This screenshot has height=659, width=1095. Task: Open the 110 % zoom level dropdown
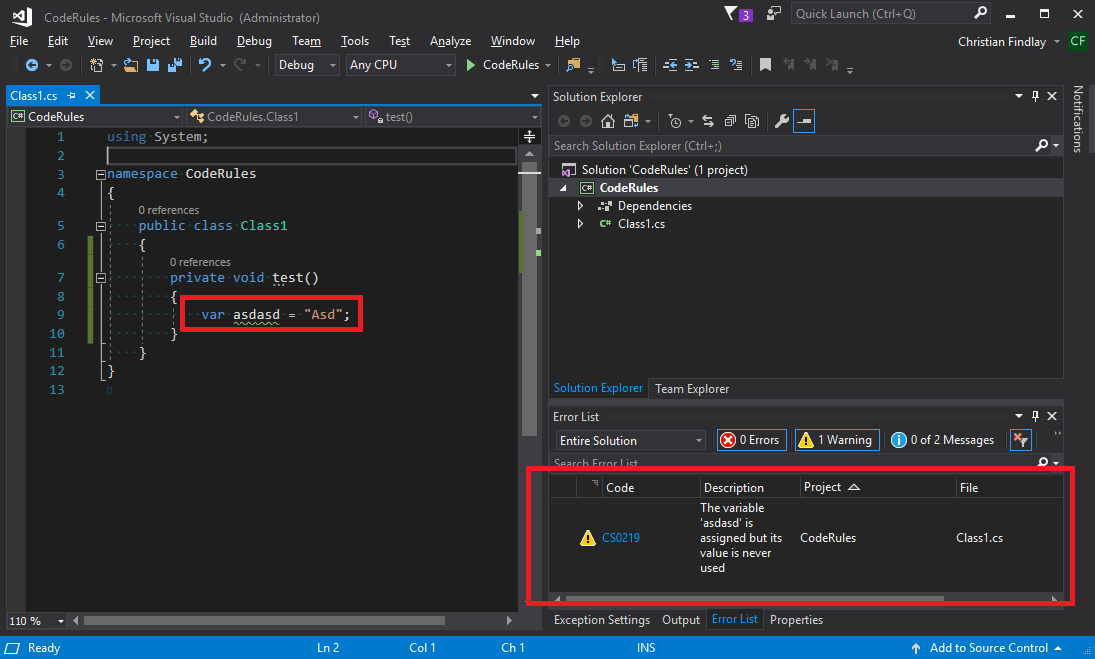point(36,621)
